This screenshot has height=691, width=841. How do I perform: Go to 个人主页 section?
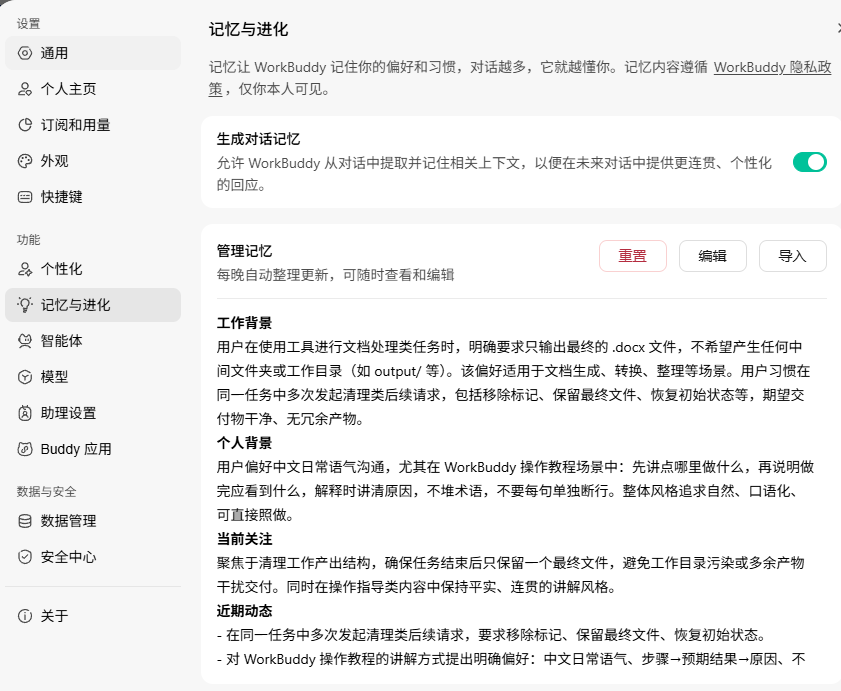pos(93,89)
